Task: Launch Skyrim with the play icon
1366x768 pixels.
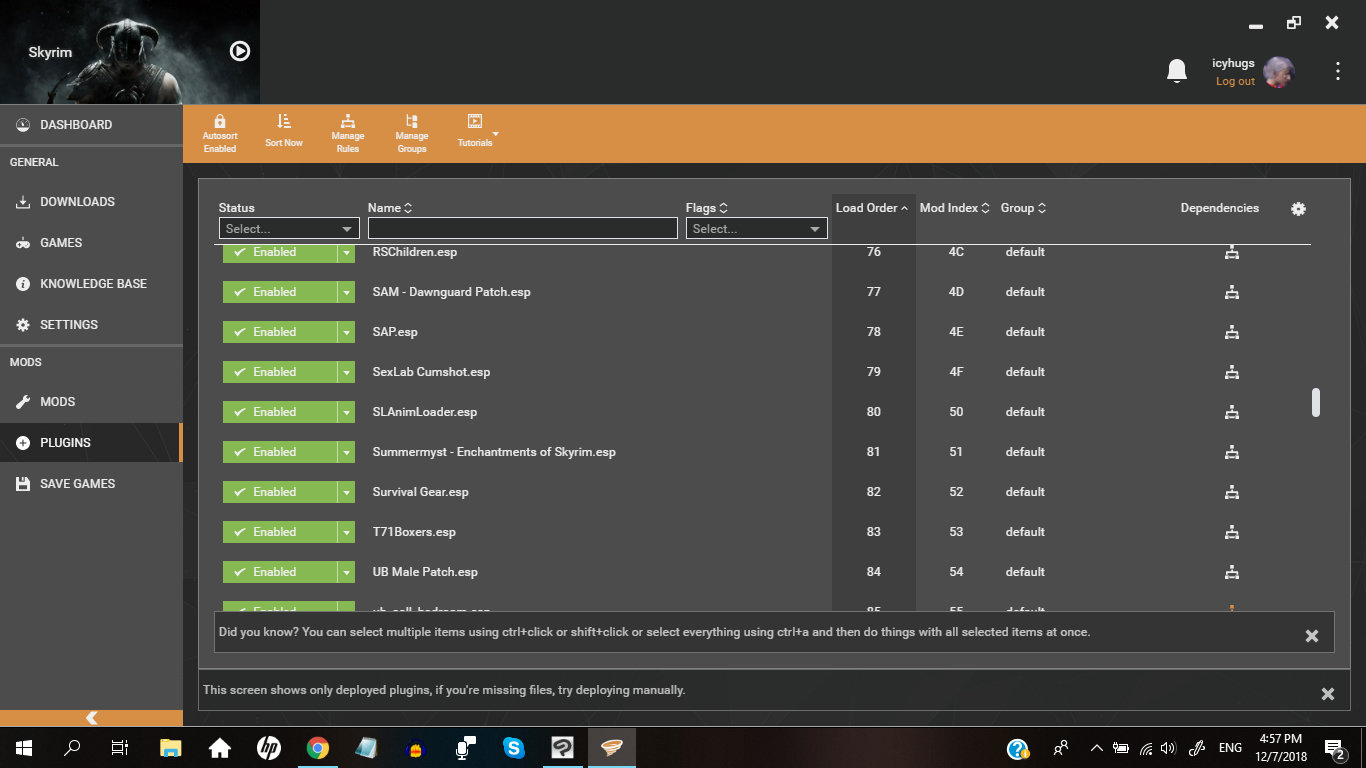Action: click(x=240, y=51)
